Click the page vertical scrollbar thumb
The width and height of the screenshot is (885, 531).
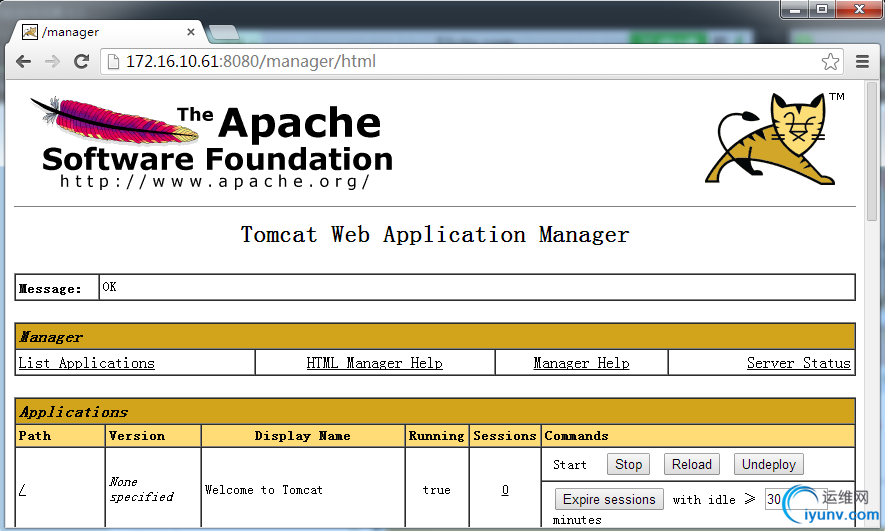pyautogui.click(x=872, y=151)
